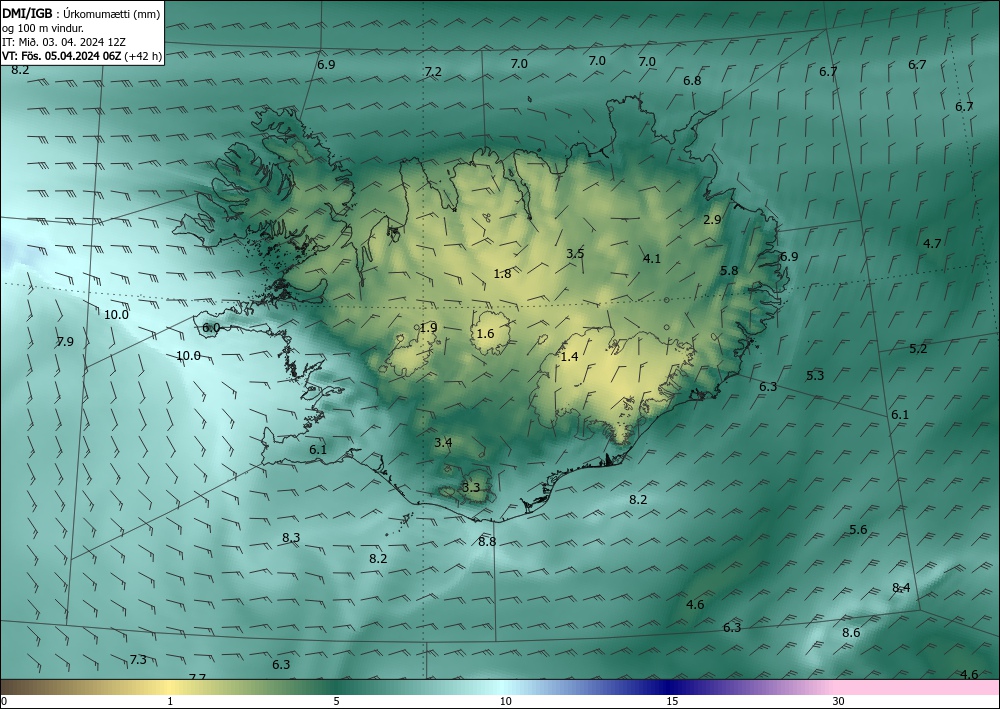Click the 7.3 value on the map
The height and width of the screenshot is (709, 1000).
tap(138, 660)
